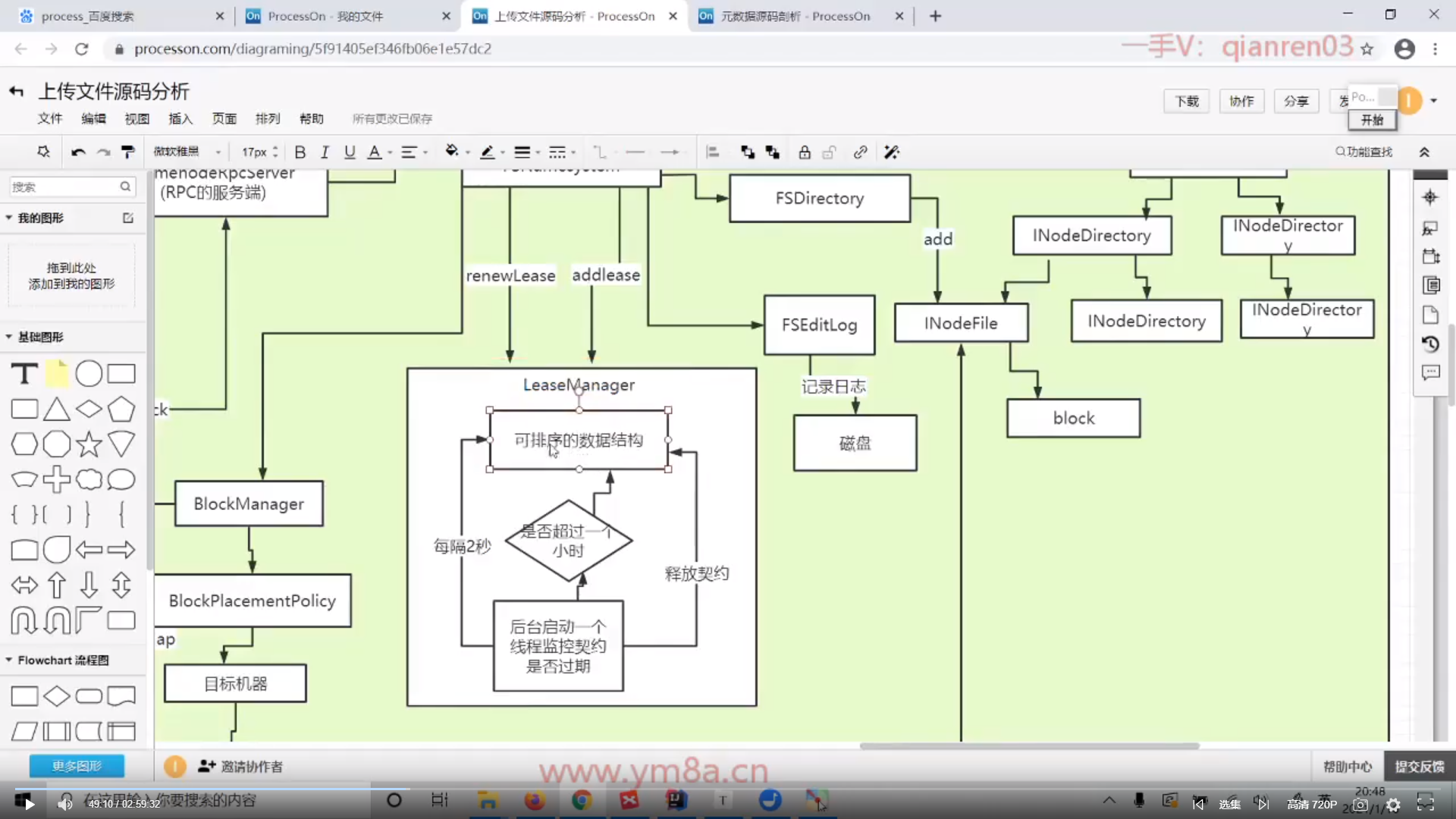Click the 下载 download button

pyautogui.click(x=1187, y=101)
